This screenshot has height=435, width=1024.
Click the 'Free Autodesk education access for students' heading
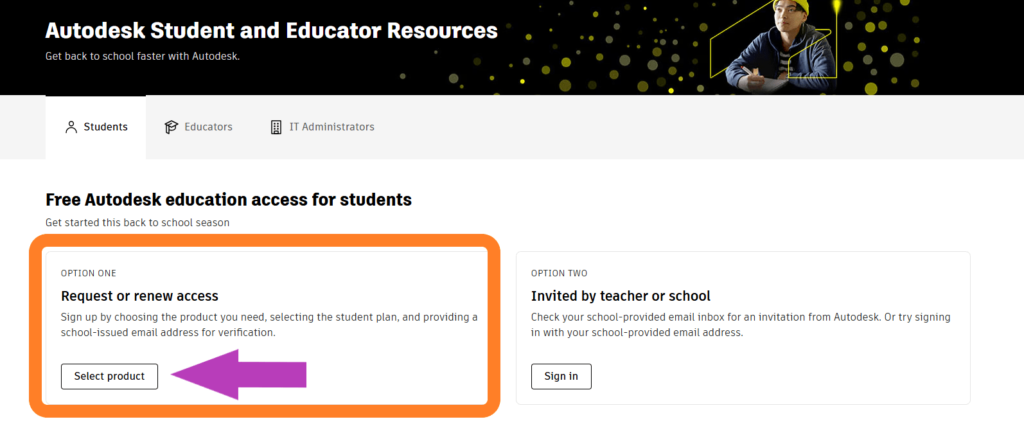click(228, 200)
